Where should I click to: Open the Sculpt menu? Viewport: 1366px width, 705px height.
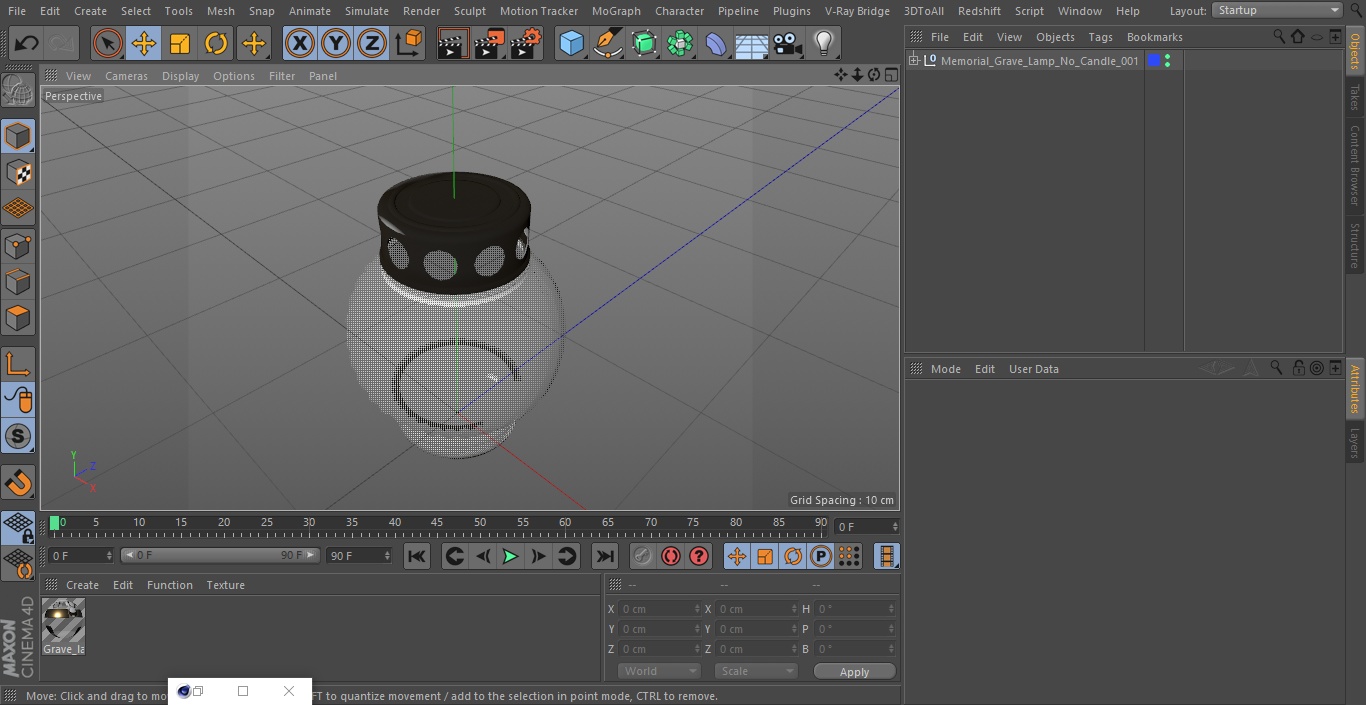pyautogui.click(x=469, y=11)
